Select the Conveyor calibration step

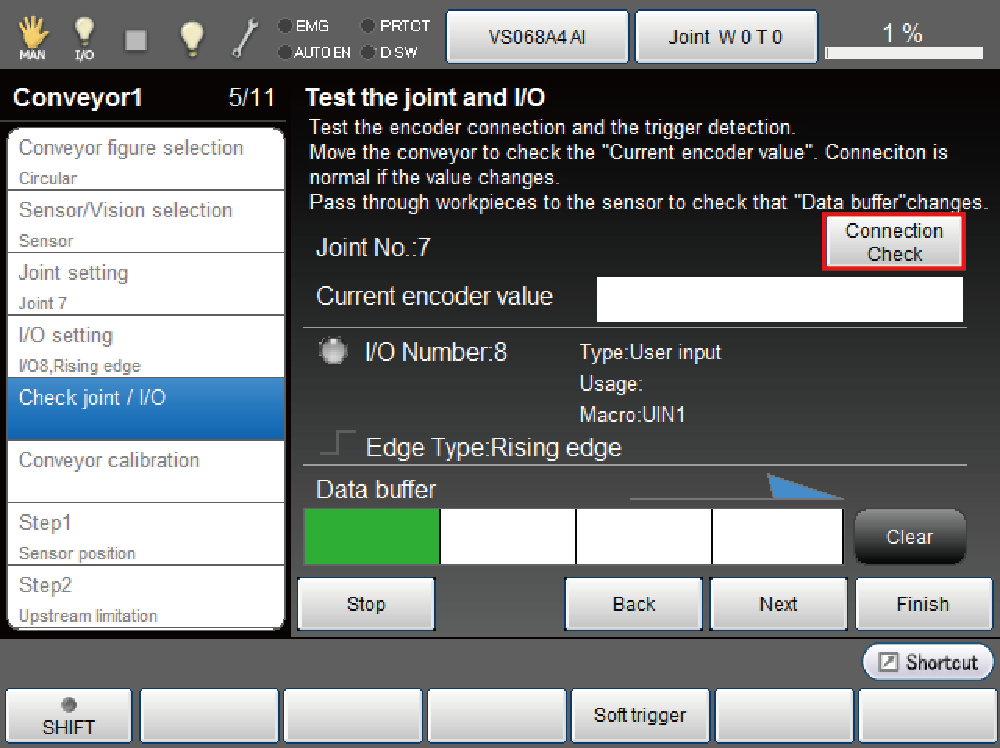[x=146, y=471]
